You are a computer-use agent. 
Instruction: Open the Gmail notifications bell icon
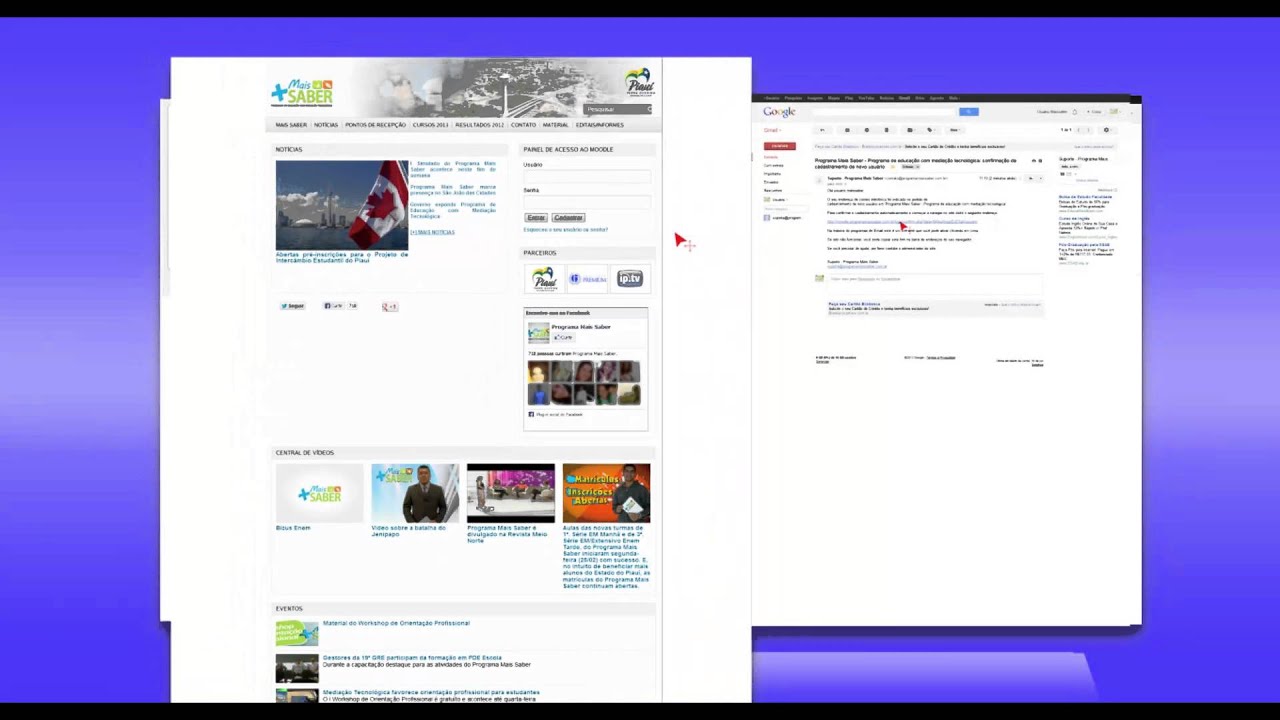[x=1075, y=112]
